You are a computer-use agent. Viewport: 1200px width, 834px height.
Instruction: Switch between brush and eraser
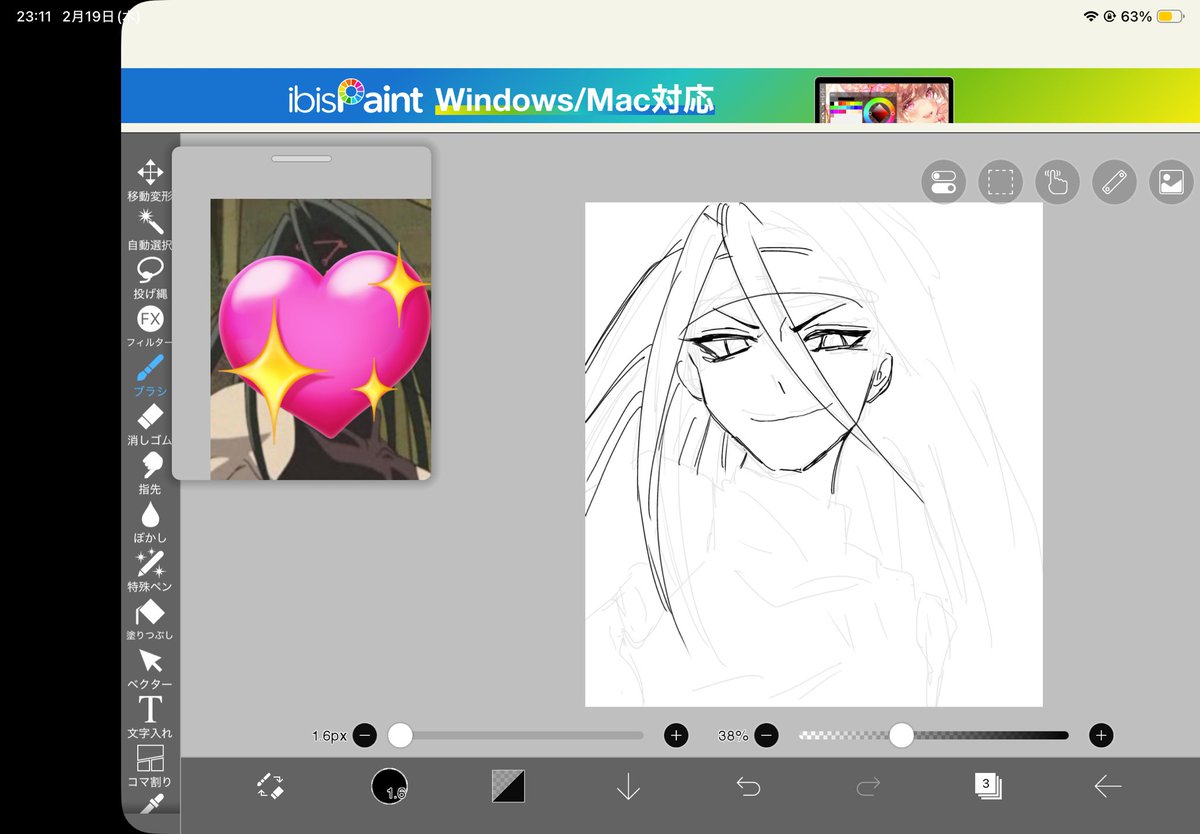click(x=269, y=786)
